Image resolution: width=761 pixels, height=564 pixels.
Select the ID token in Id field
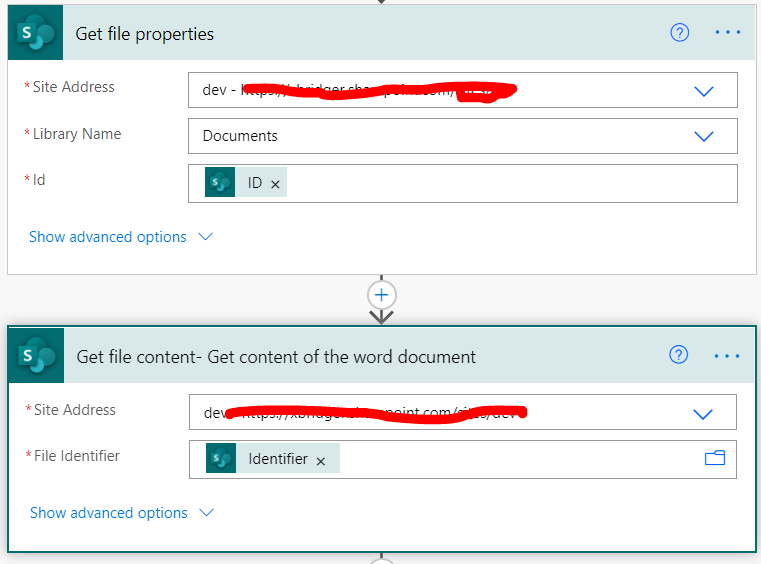[x=246, y=182]
